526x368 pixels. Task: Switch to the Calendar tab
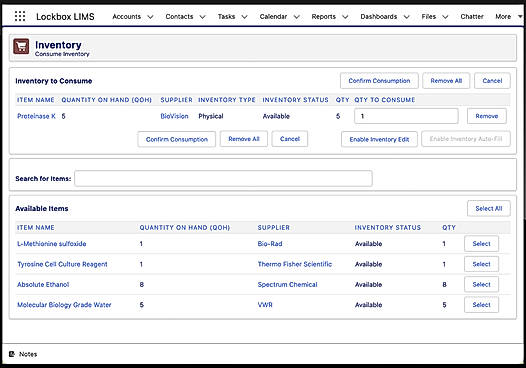point(273,16)
